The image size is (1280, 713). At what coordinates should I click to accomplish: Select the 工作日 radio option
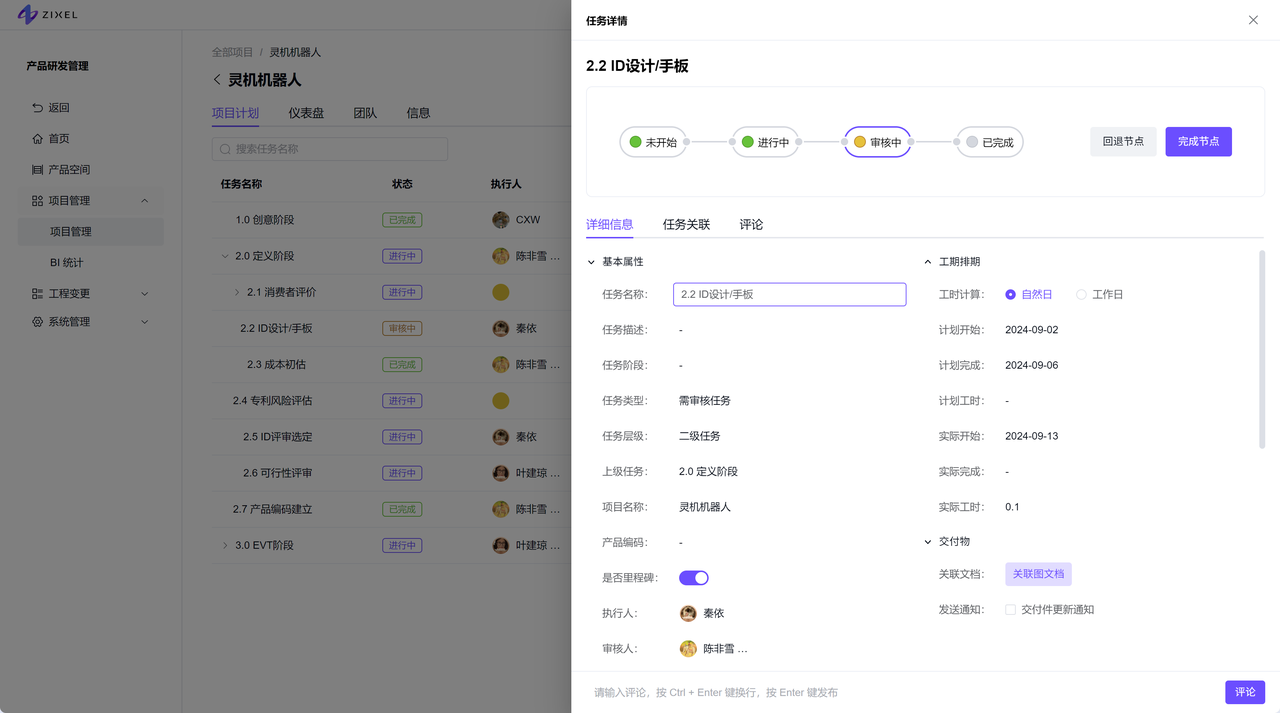tap(1081, 295)
